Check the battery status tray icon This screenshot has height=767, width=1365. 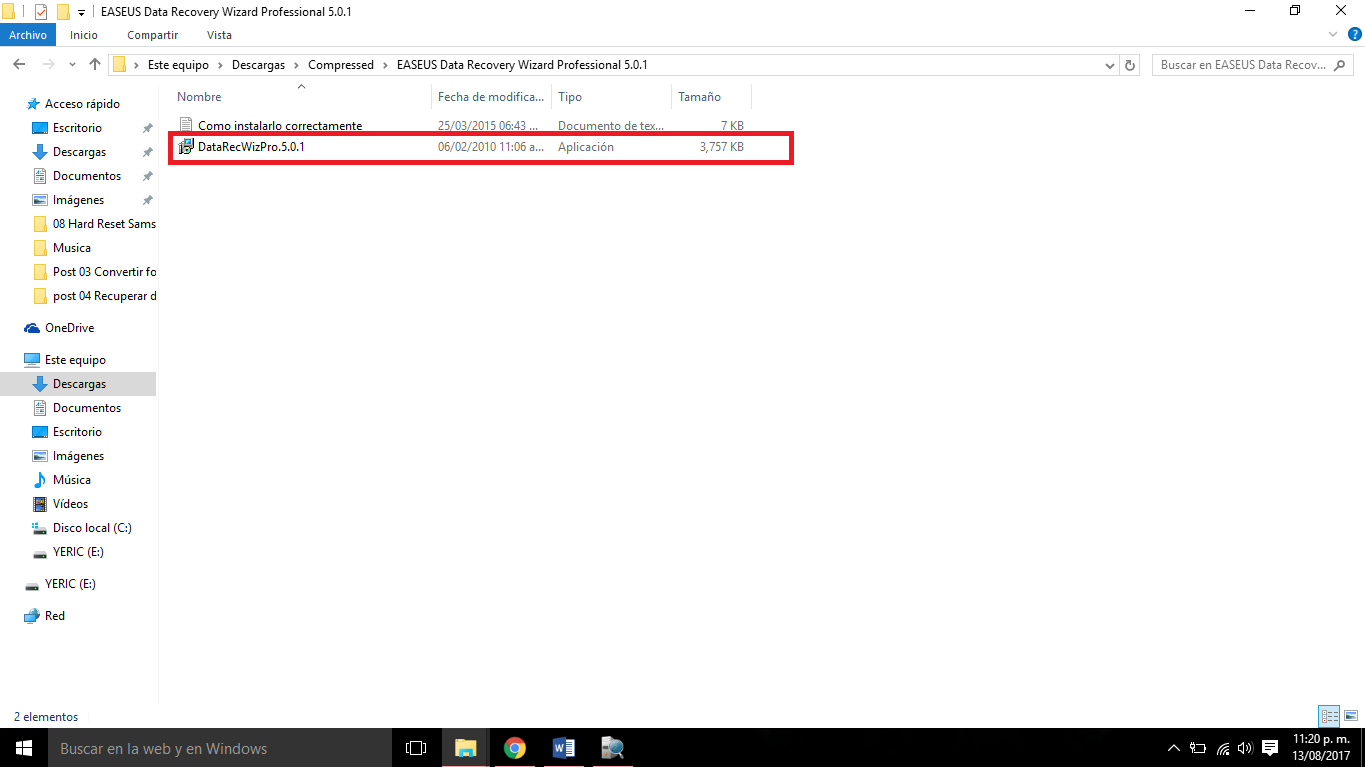click(x=1198, y=748)
